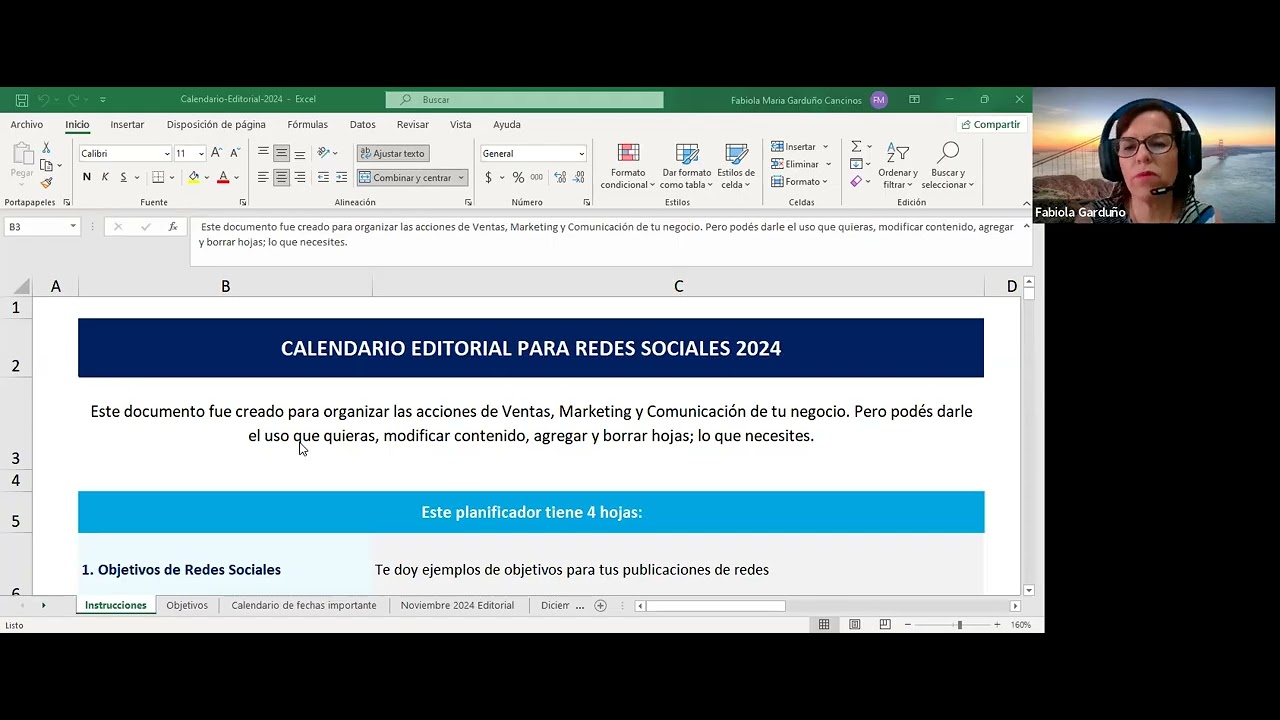Click the Cut scissors icon
Viewport: 1280px width, 720px height.
pyautogui.click(x=46, y=147)
